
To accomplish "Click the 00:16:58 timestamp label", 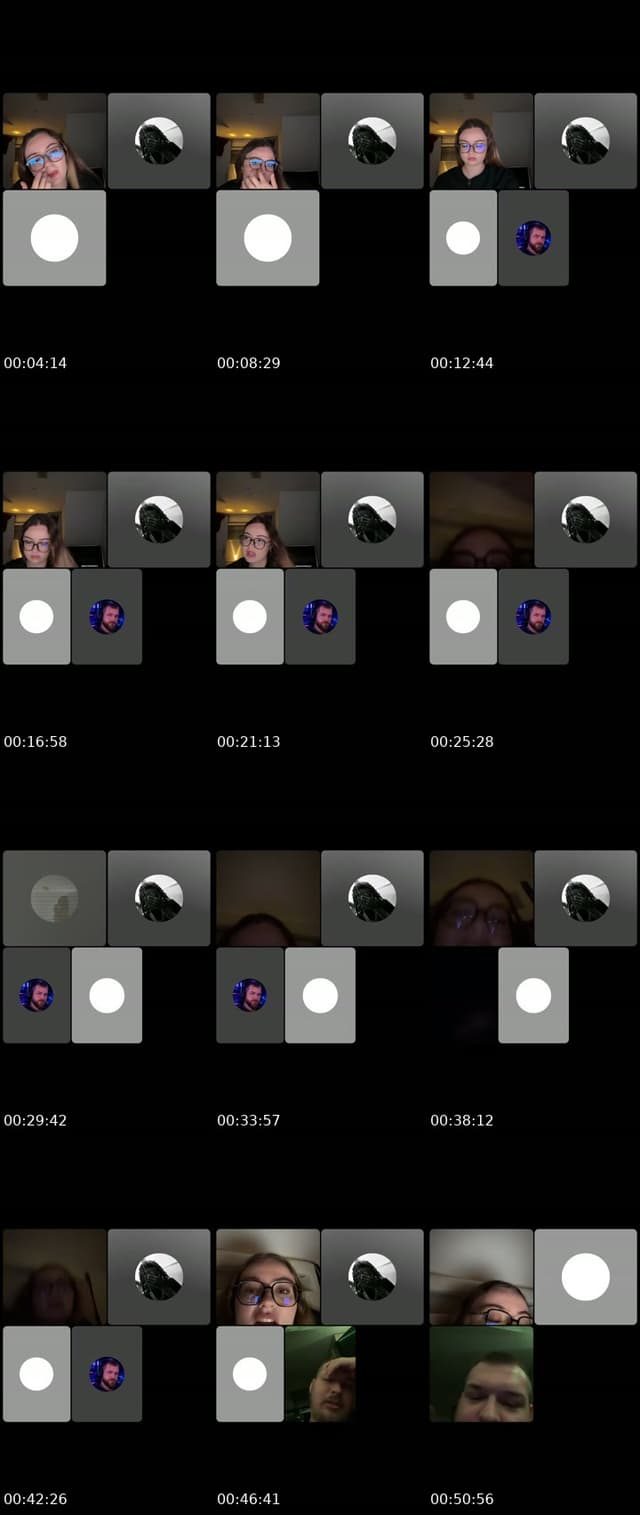I will (x=35, y=742).
